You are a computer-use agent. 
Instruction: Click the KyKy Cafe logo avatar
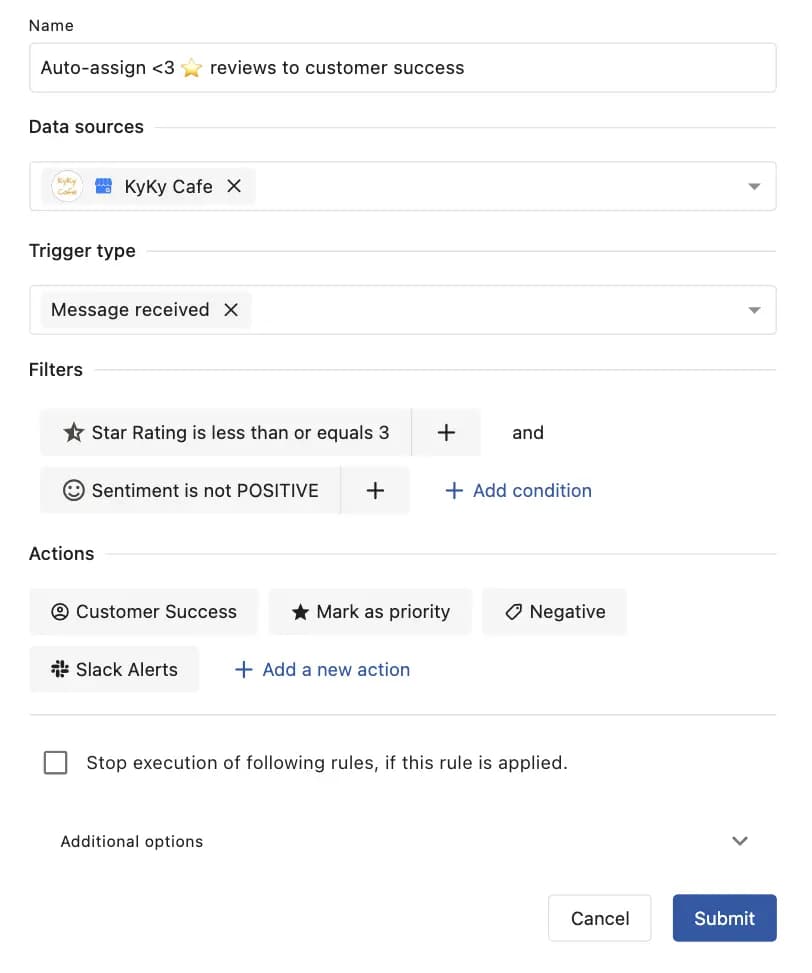pyautogui.click(x=66, y=186)
